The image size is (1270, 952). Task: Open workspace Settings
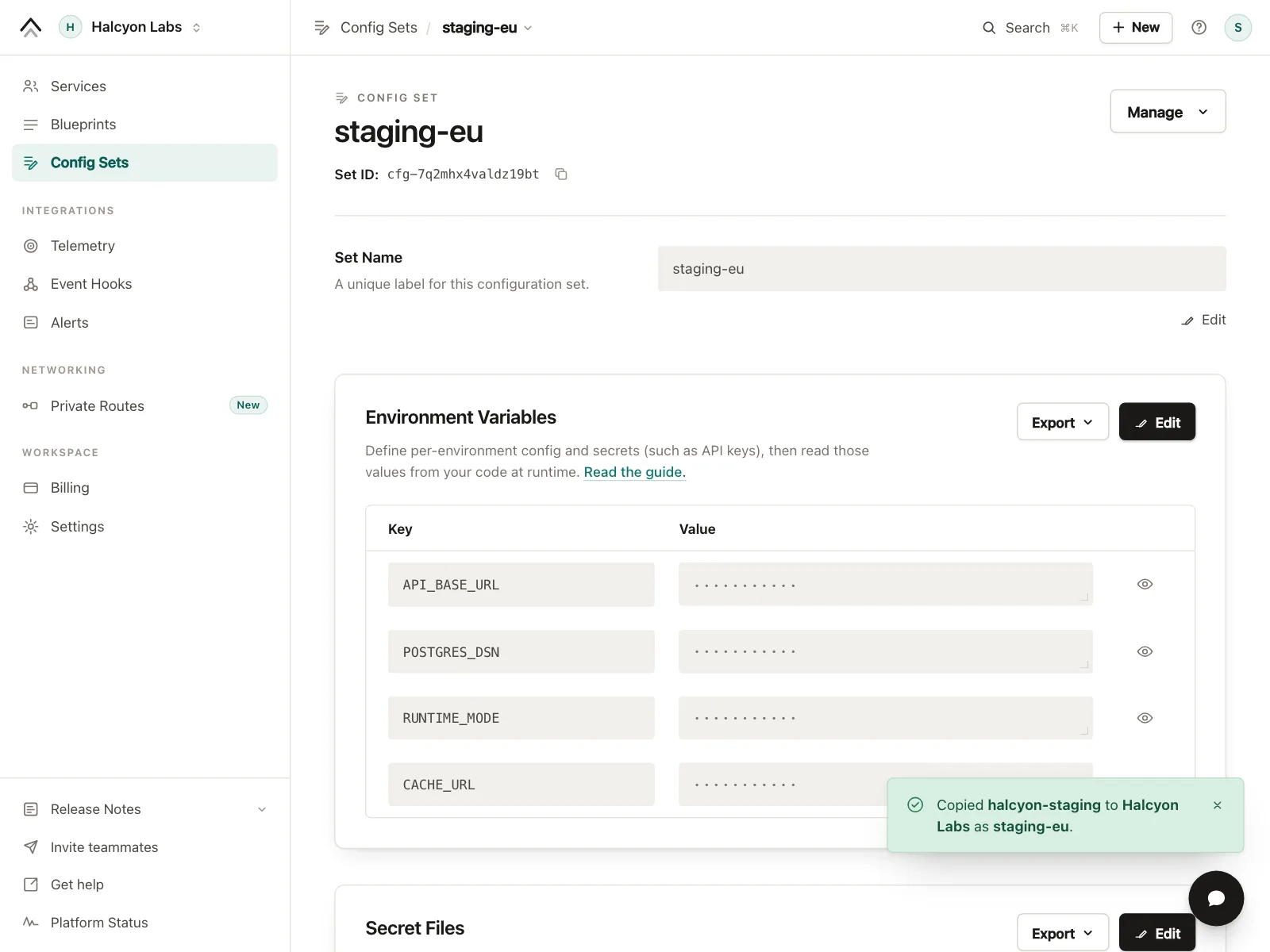tap(144, 527)
